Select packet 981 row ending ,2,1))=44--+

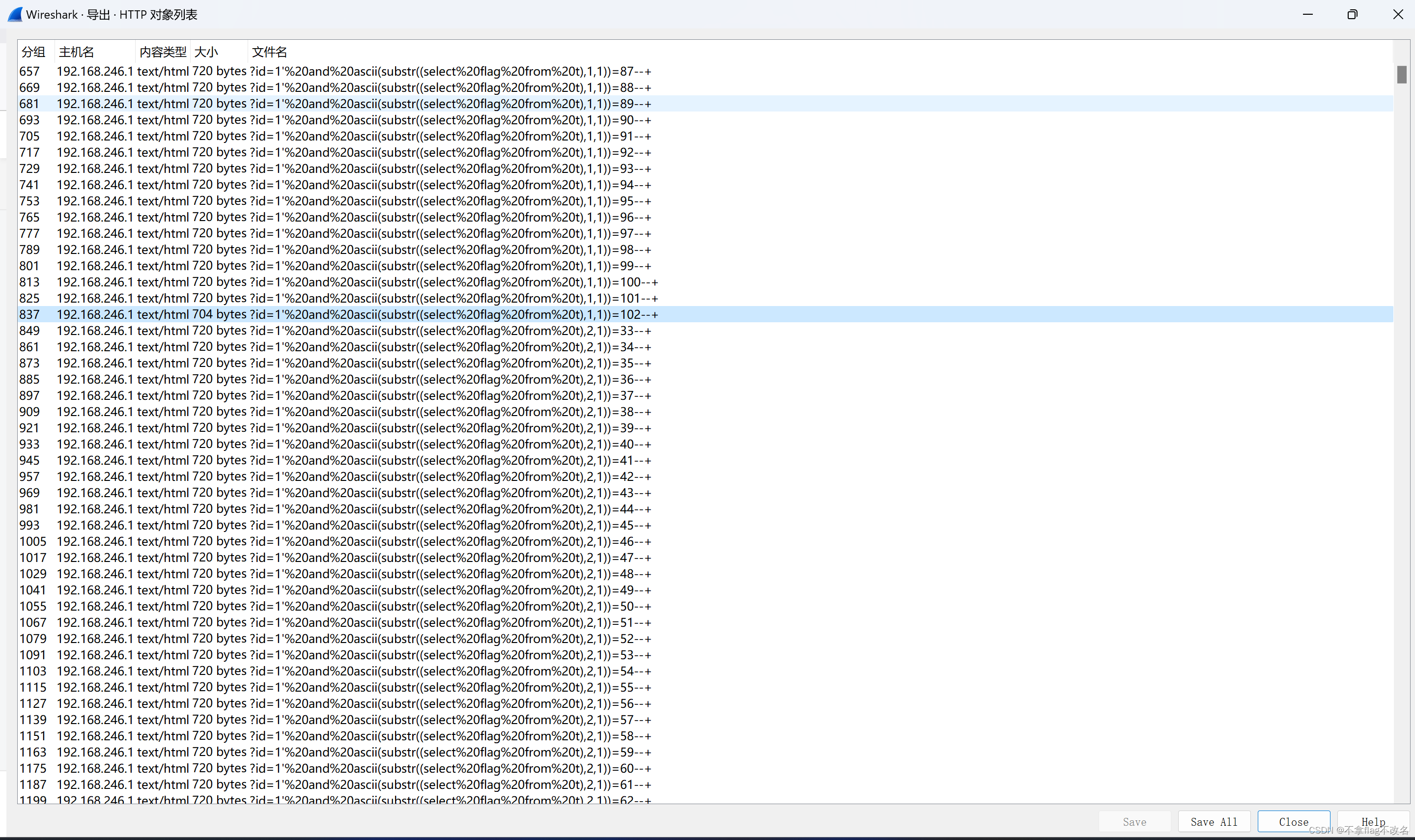point(705,509)
